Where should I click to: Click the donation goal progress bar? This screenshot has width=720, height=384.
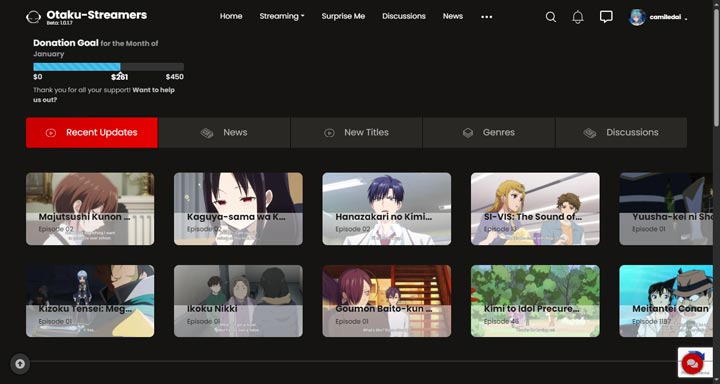[x=108, y=67]
